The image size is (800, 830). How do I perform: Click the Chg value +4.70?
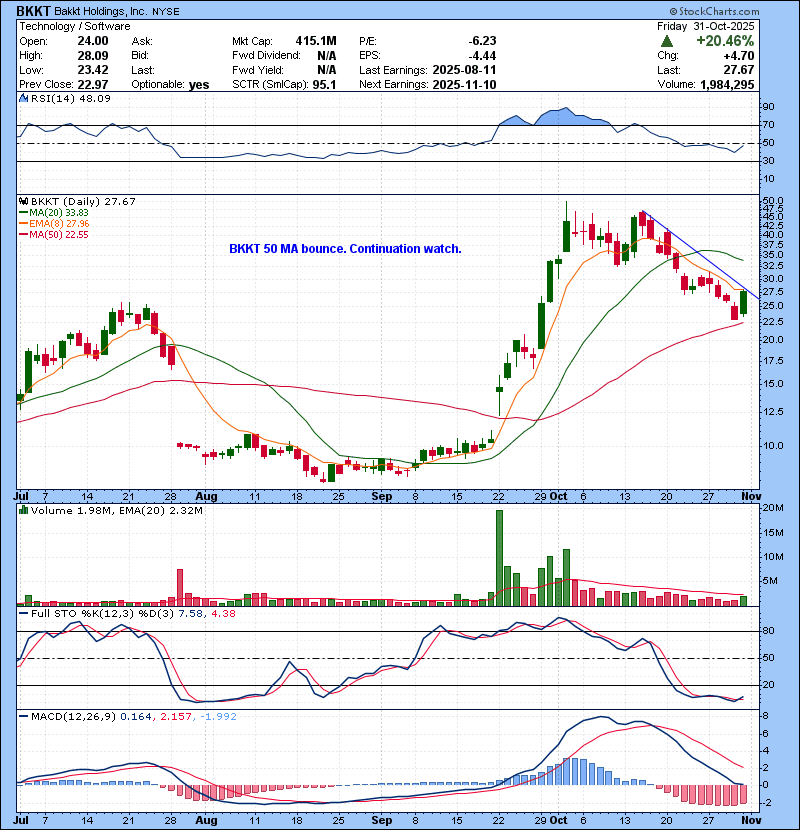coord(740,56)
